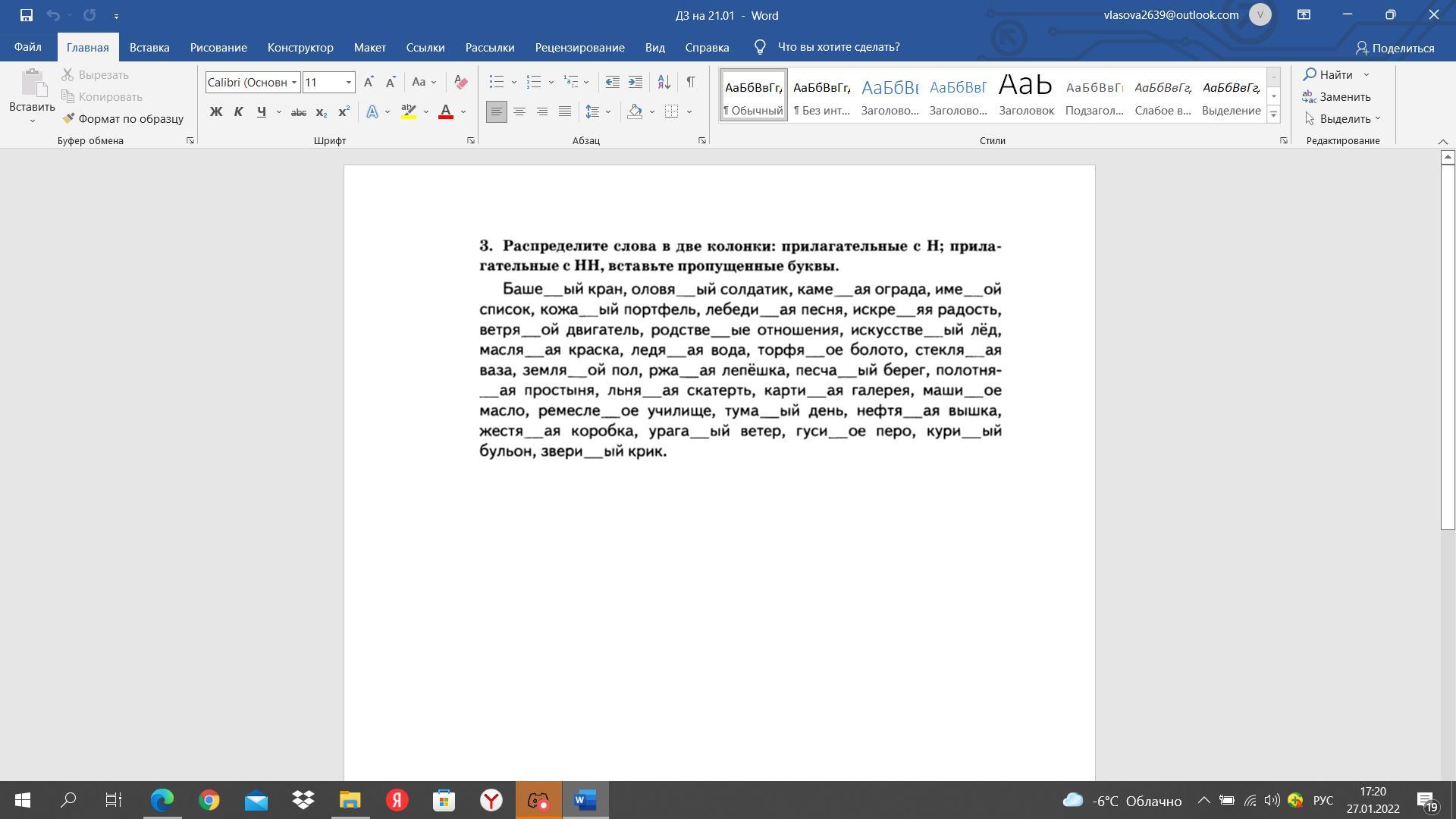
Task: Apply the red font color swatch
Action: coord(446,112)
